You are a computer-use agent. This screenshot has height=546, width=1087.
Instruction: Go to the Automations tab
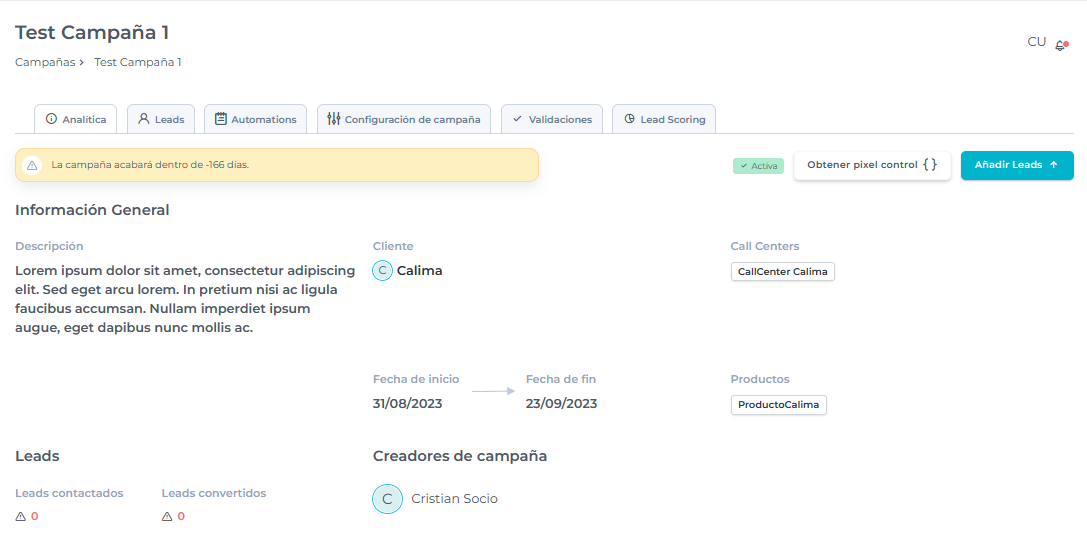point(255,119)
